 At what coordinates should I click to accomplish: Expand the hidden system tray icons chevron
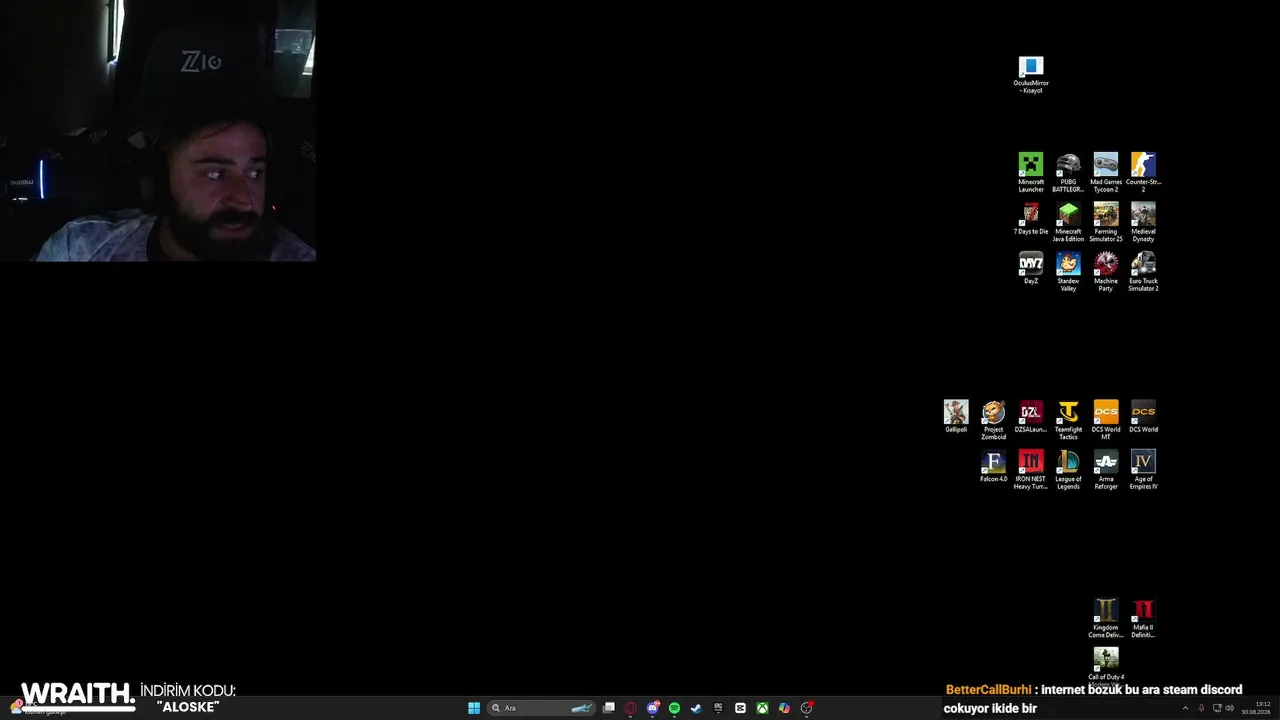click(1185, 708)
